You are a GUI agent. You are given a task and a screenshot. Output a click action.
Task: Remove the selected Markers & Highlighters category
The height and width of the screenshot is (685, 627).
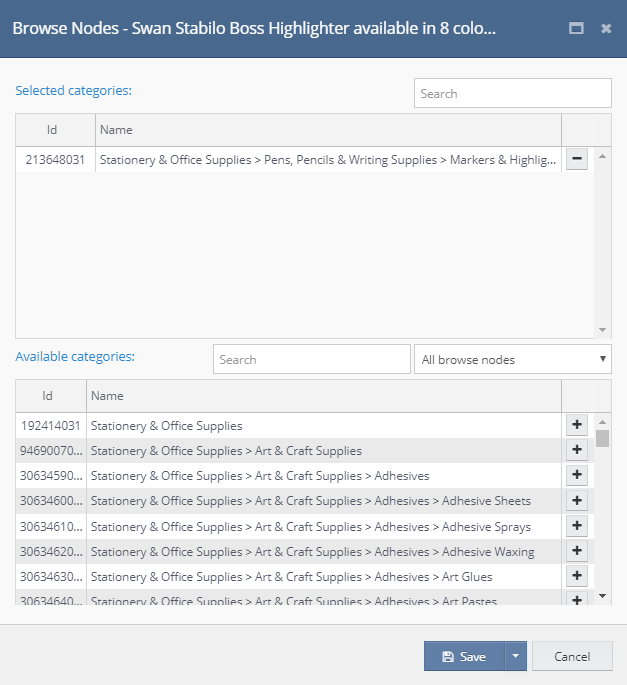[576, 160]
